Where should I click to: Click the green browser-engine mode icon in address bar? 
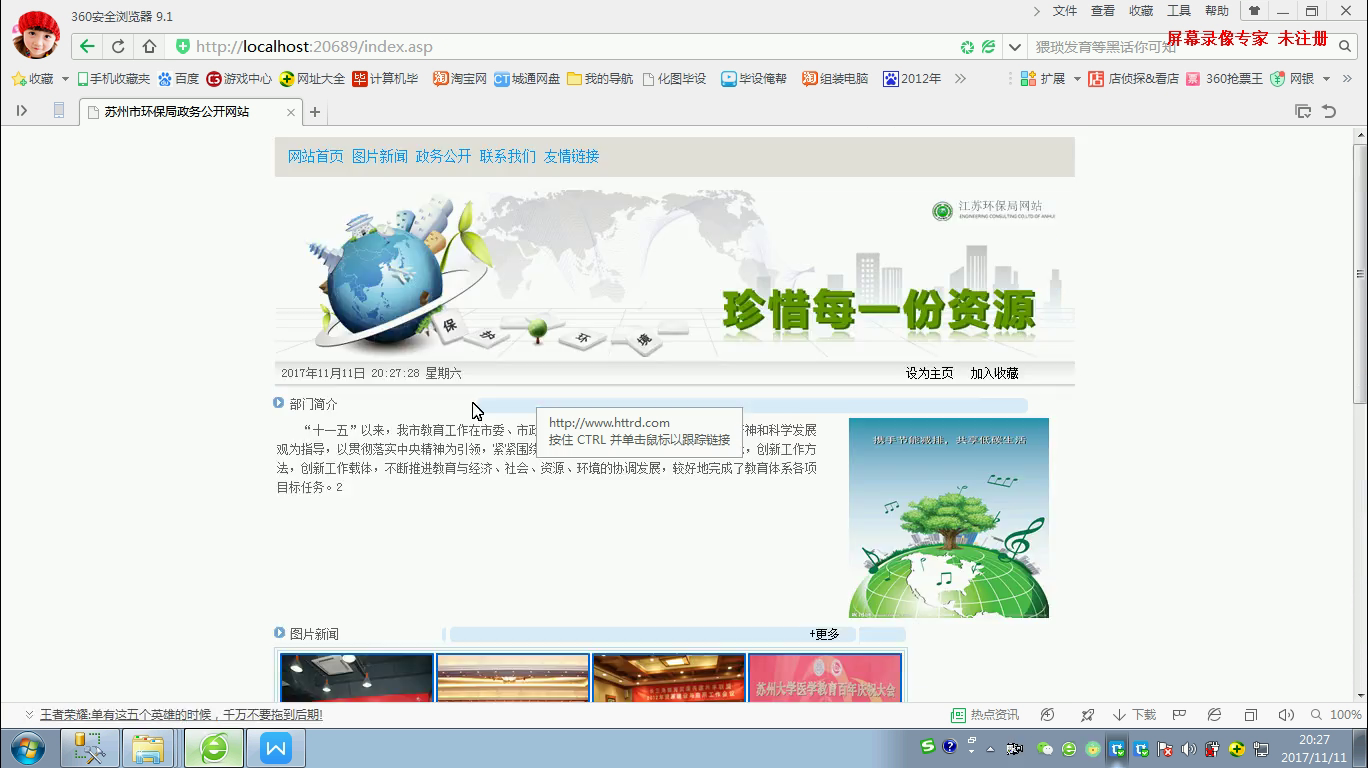(x=988, y=47)
